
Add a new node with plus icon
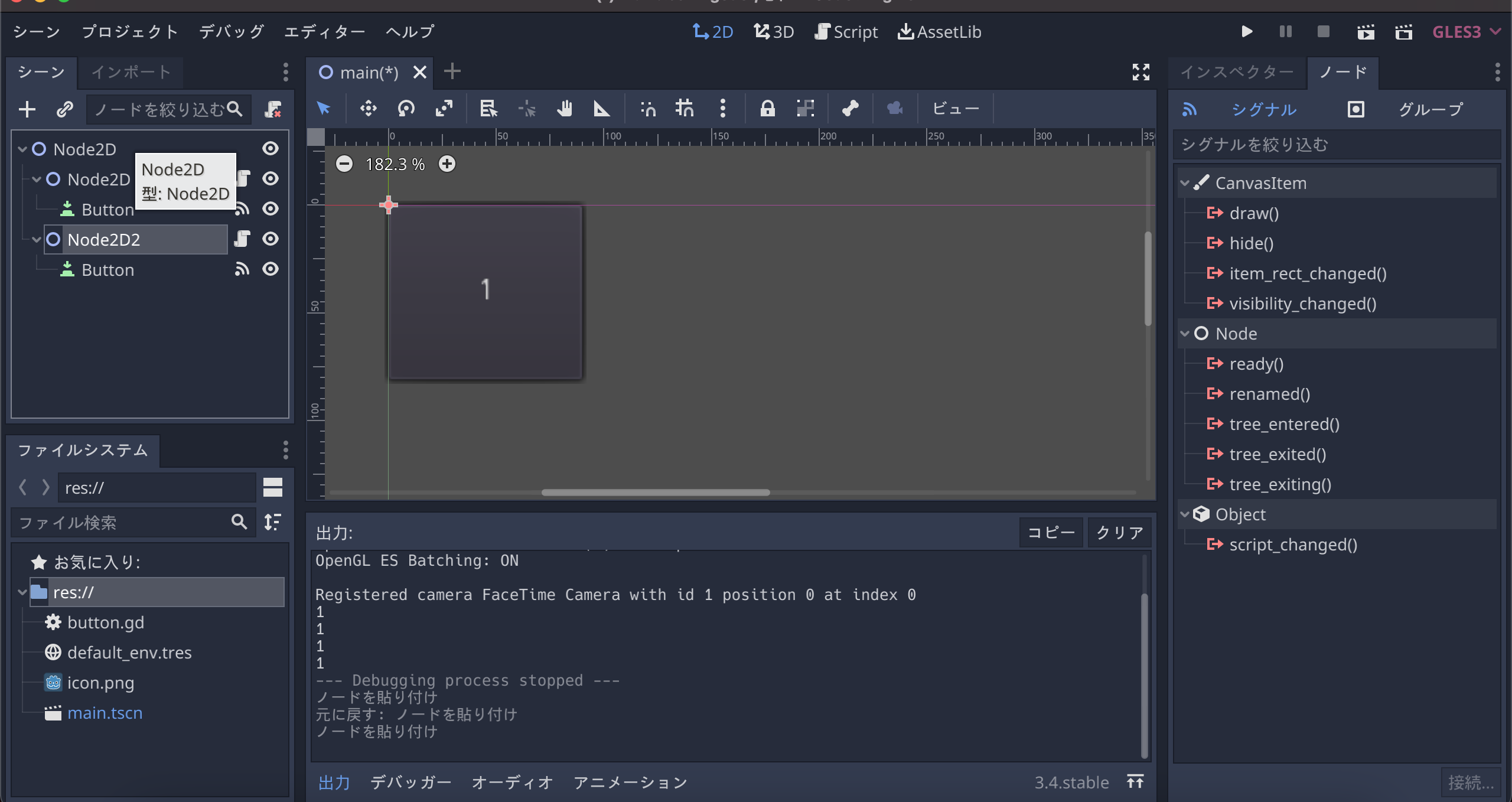[x=27, y=109]
